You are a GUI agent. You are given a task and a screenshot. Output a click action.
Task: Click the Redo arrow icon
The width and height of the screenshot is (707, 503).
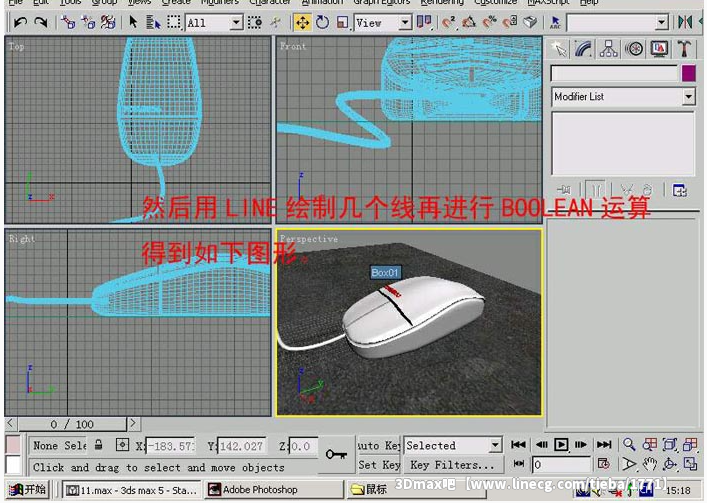click(41, 22)
